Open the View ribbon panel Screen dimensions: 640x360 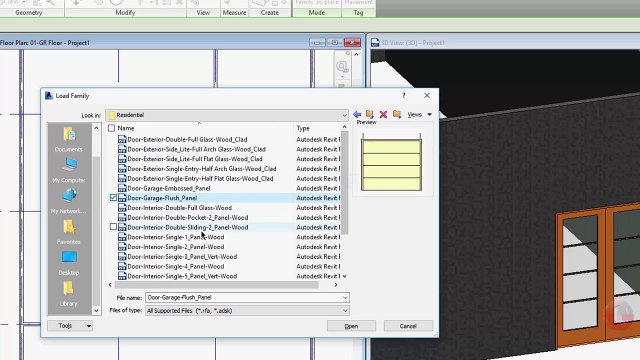[x=203, y=13]
